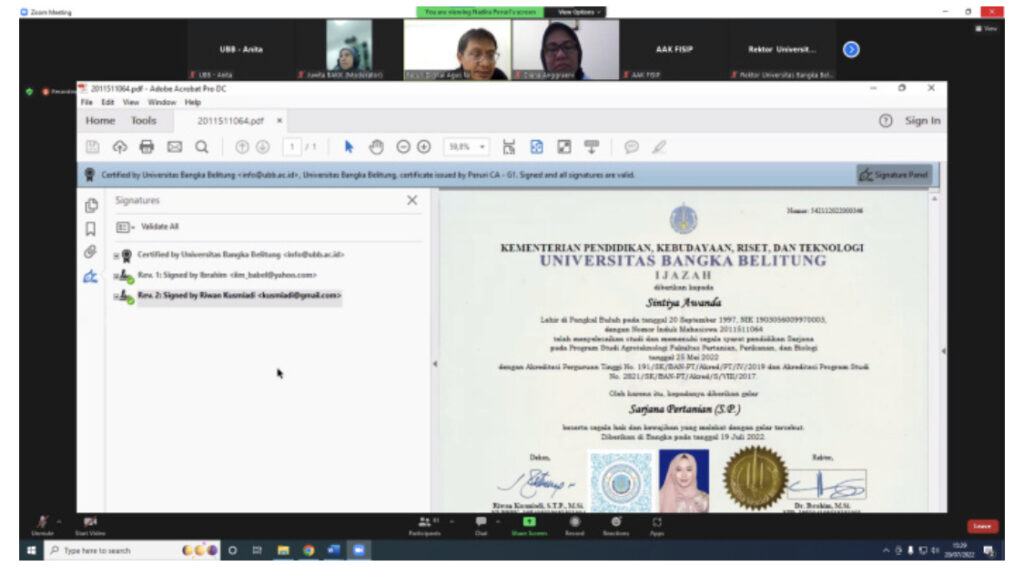Open the Page Thumbnails panel icon
1024x566 pixels.
click(91, 205)
